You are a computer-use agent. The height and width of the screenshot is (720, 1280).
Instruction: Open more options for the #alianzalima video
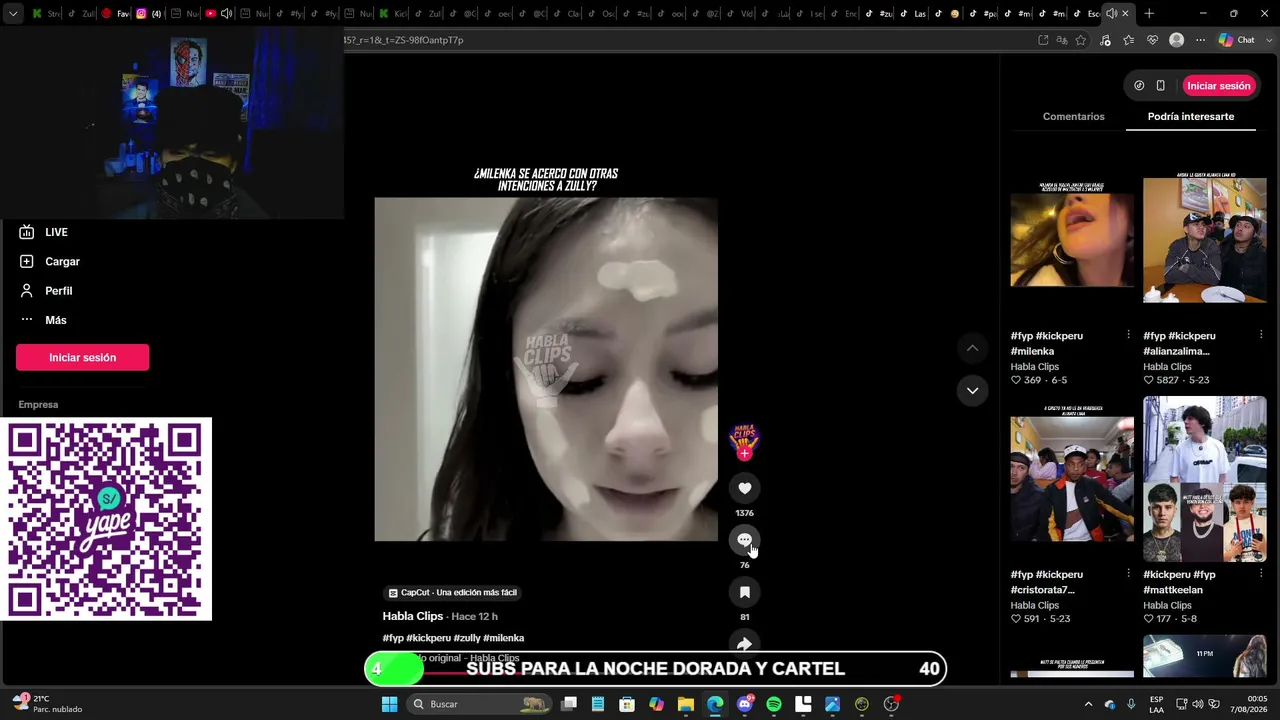click(1260, 335)
